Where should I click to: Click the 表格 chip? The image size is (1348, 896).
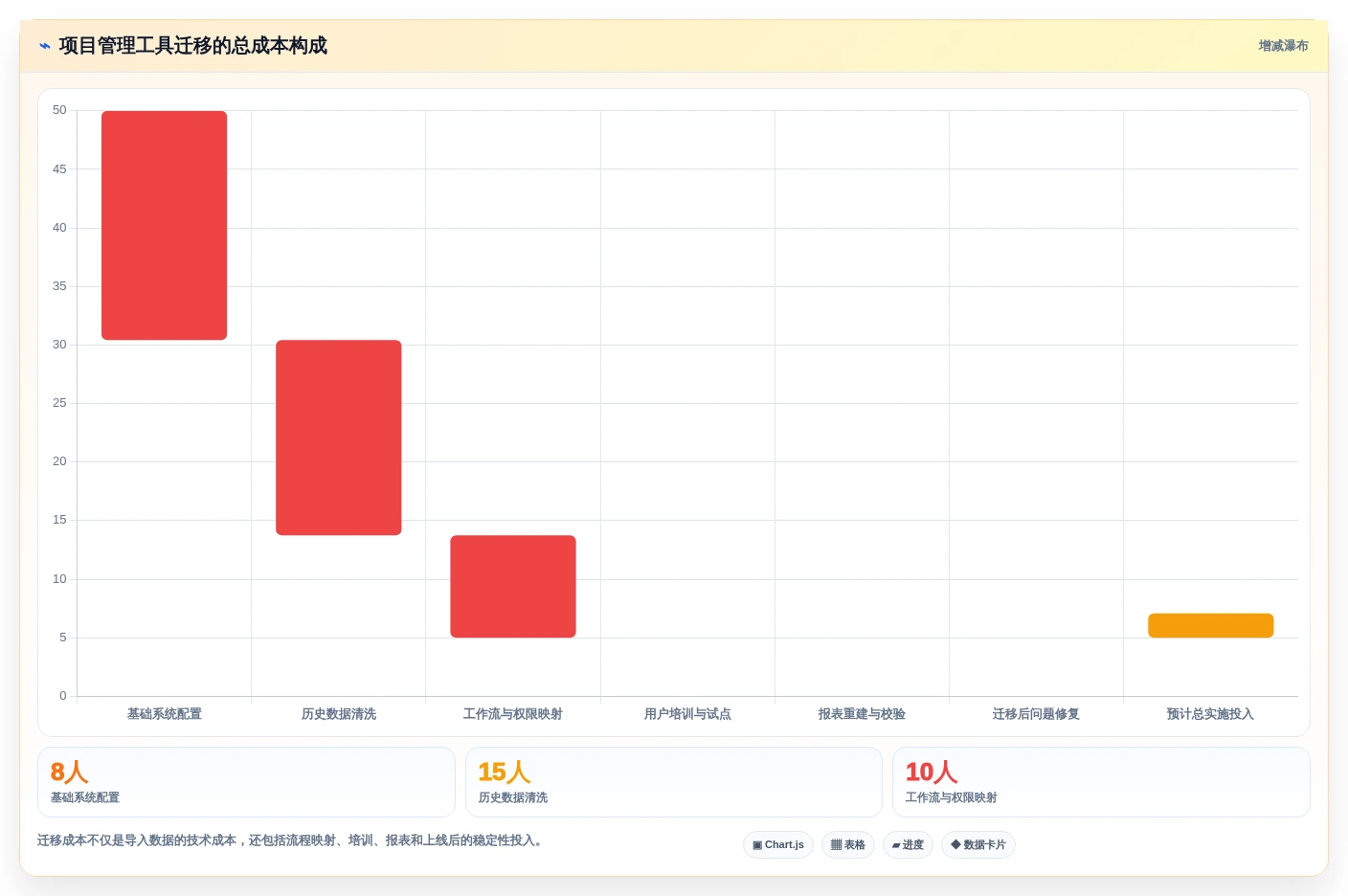848,844
